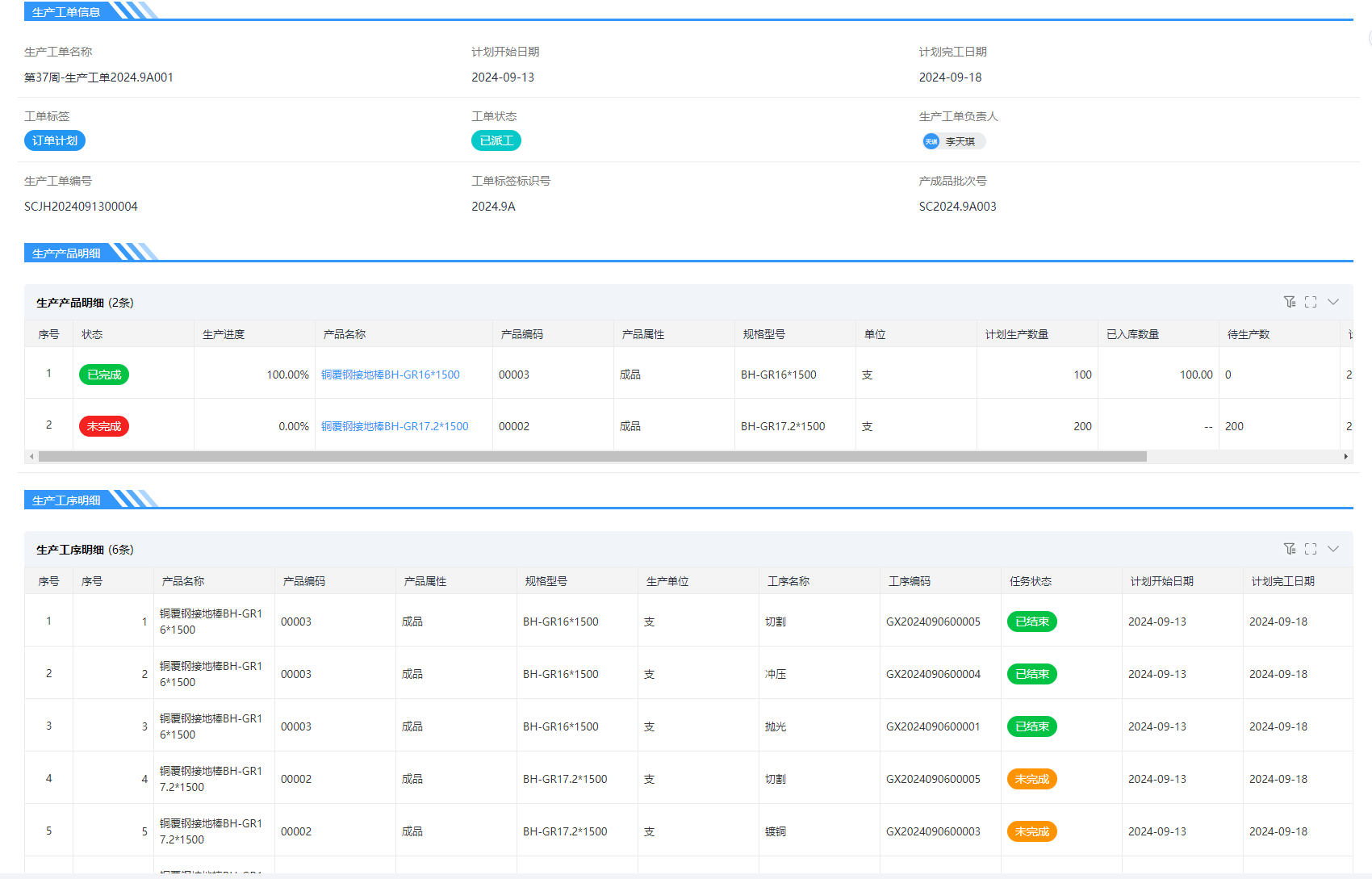This screenshot has height=879, width=1372.
Task: Expand 生产产品明细 table to fullscreen
Action: [1311, 302]
